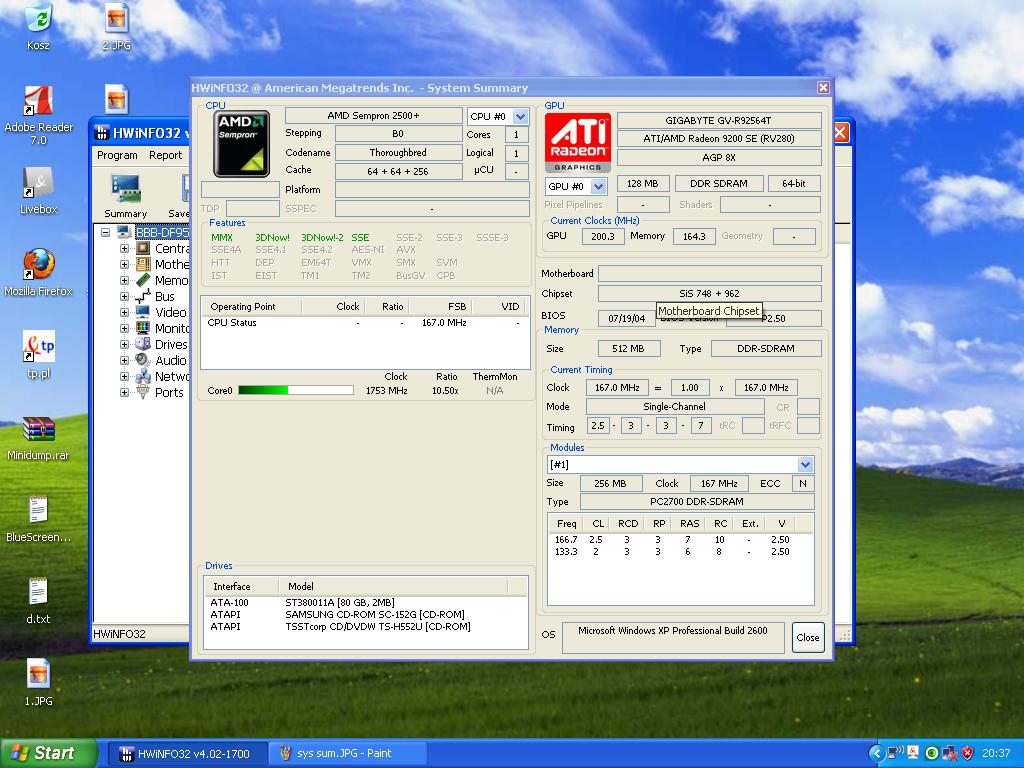The height and width of the screenshot is (768, 1024).
Task: Click the PC2700 DDR-SDRAM type field
Action: 697,502
